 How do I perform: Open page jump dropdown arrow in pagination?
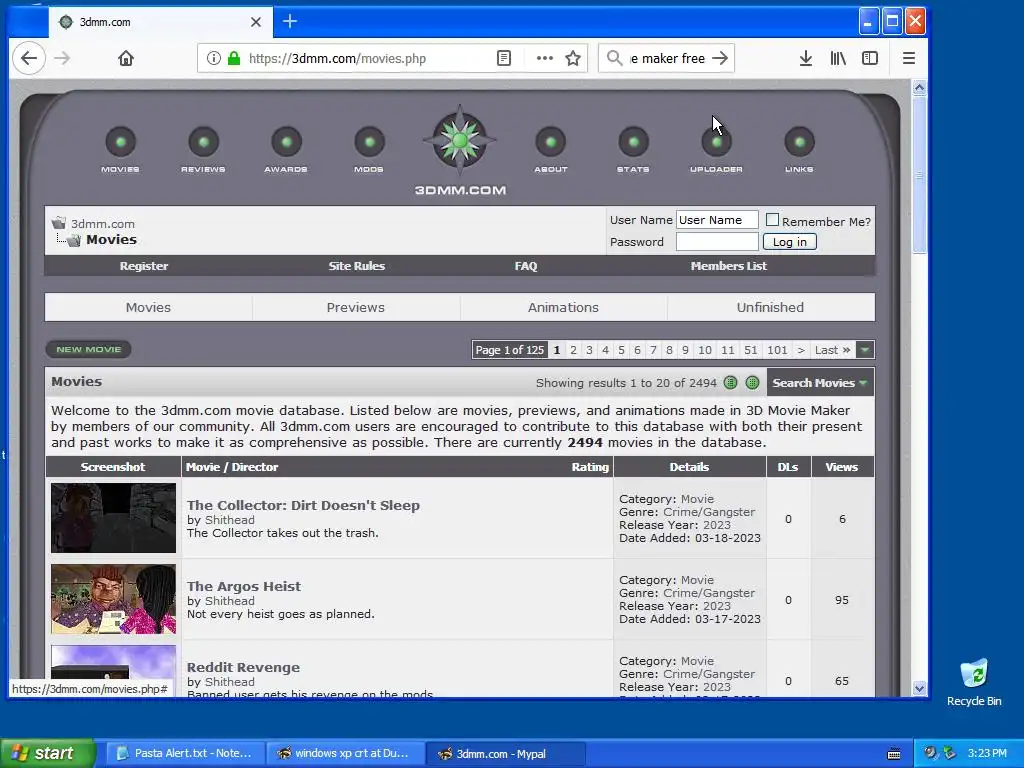click(x=865, y=349)
